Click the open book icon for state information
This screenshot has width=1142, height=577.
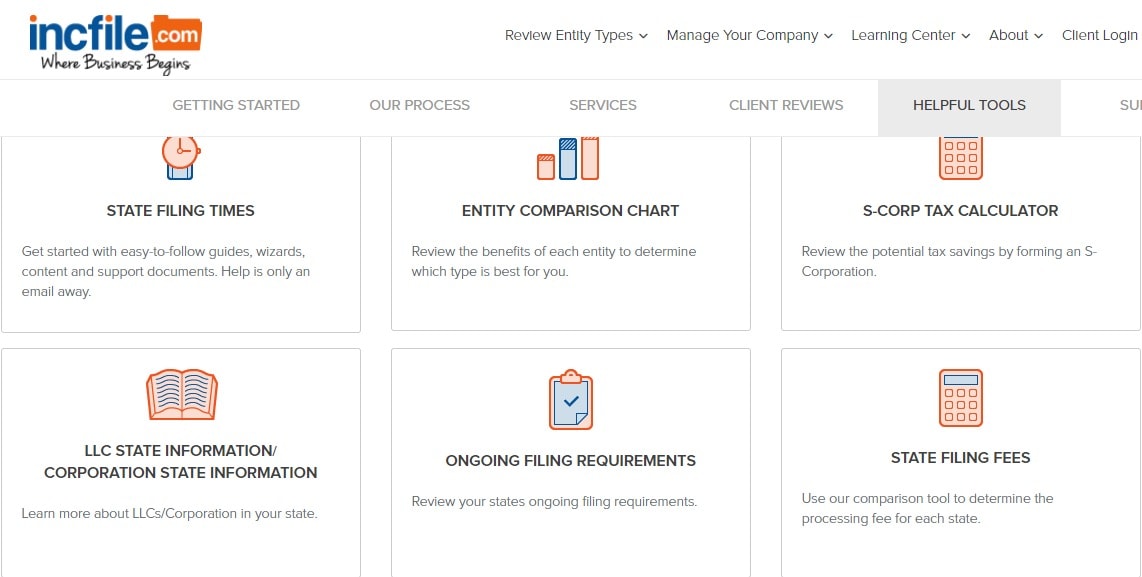tap(181, 394)
